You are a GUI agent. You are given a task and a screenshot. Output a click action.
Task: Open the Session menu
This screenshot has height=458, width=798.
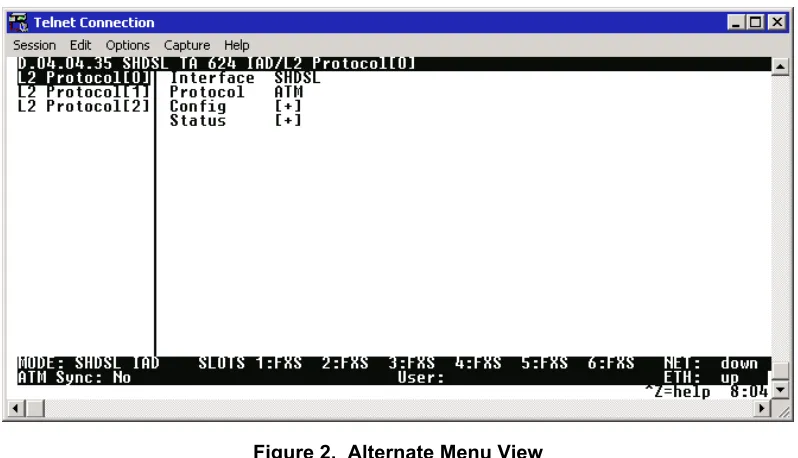(34, 45)
